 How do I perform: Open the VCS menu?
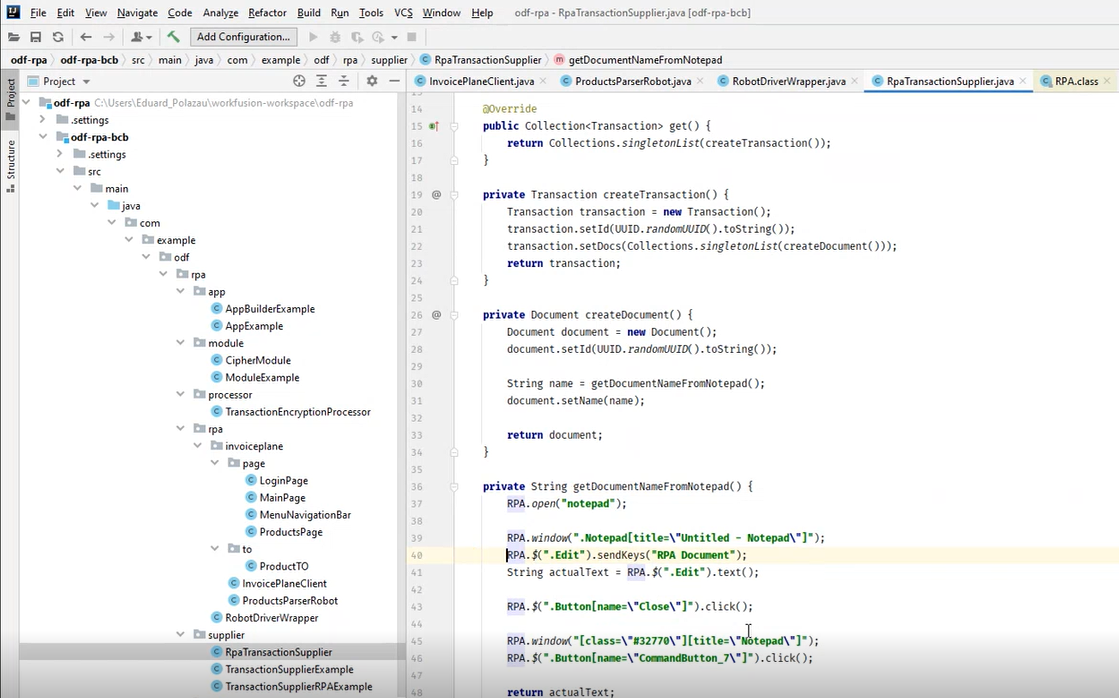403,13
